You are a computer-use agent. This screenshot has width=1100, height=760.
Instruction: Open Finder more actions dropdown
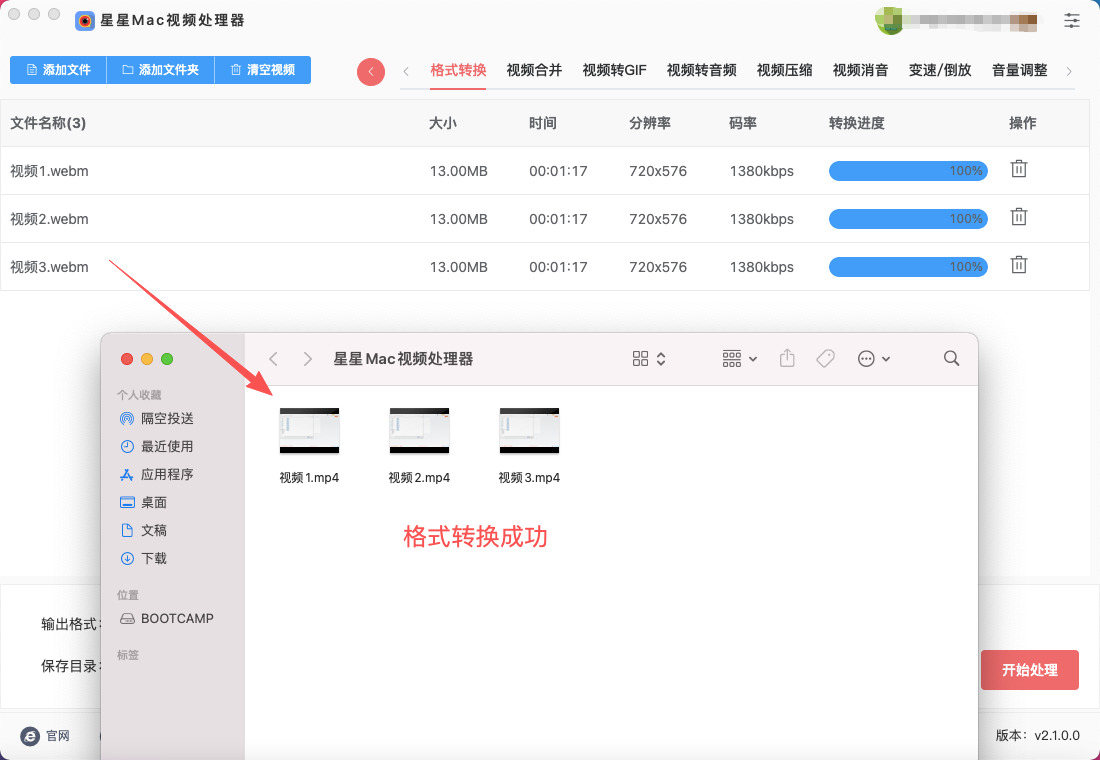874,359
